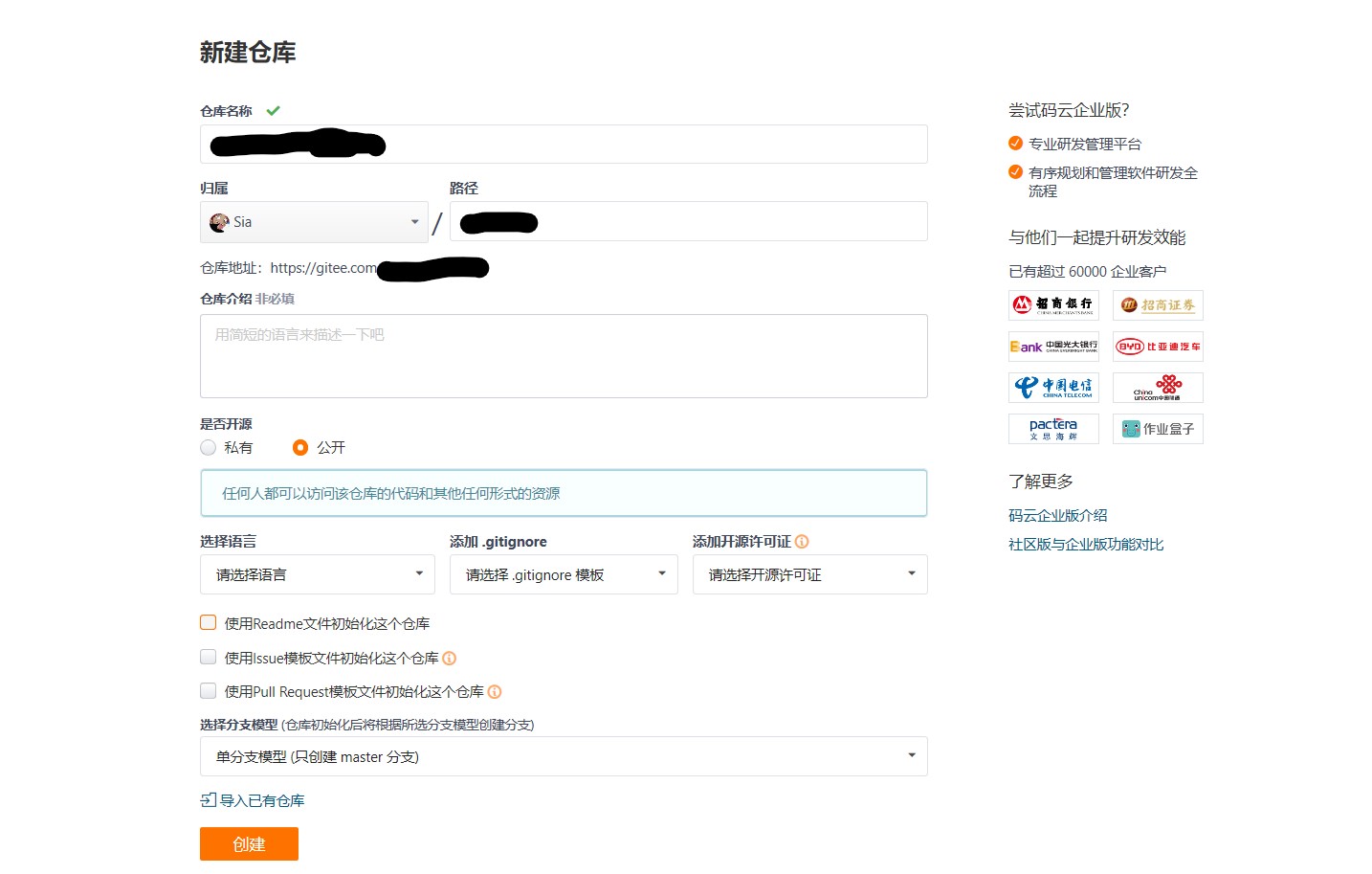This screenshot has height=874, width=1372.
Task: Click the 创建 button
Action: click(x=249, y=844)
